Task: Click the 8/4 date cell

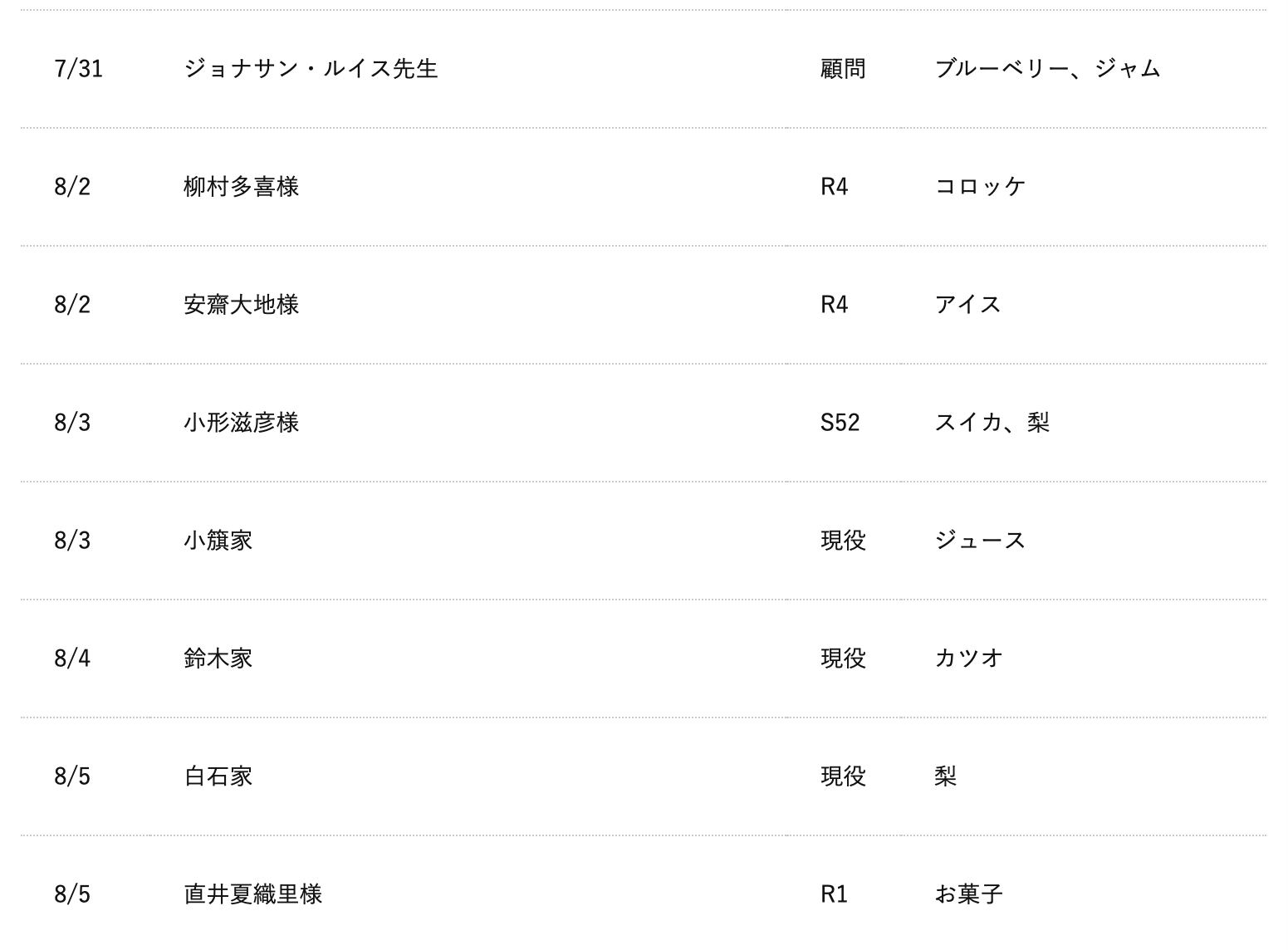Action: (72, 659)
